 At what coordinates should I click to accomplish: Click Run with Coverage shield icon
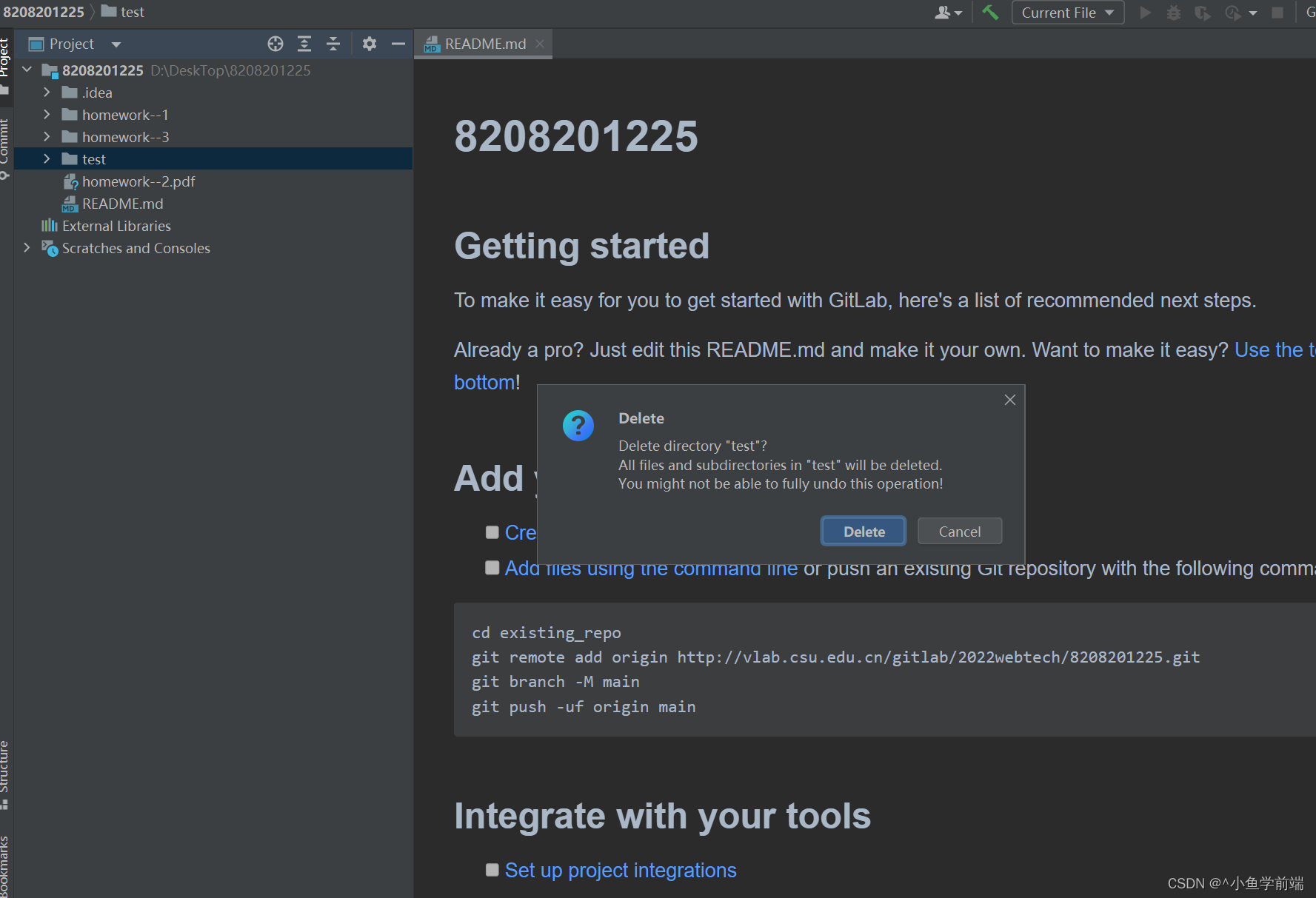point(1202,13)
